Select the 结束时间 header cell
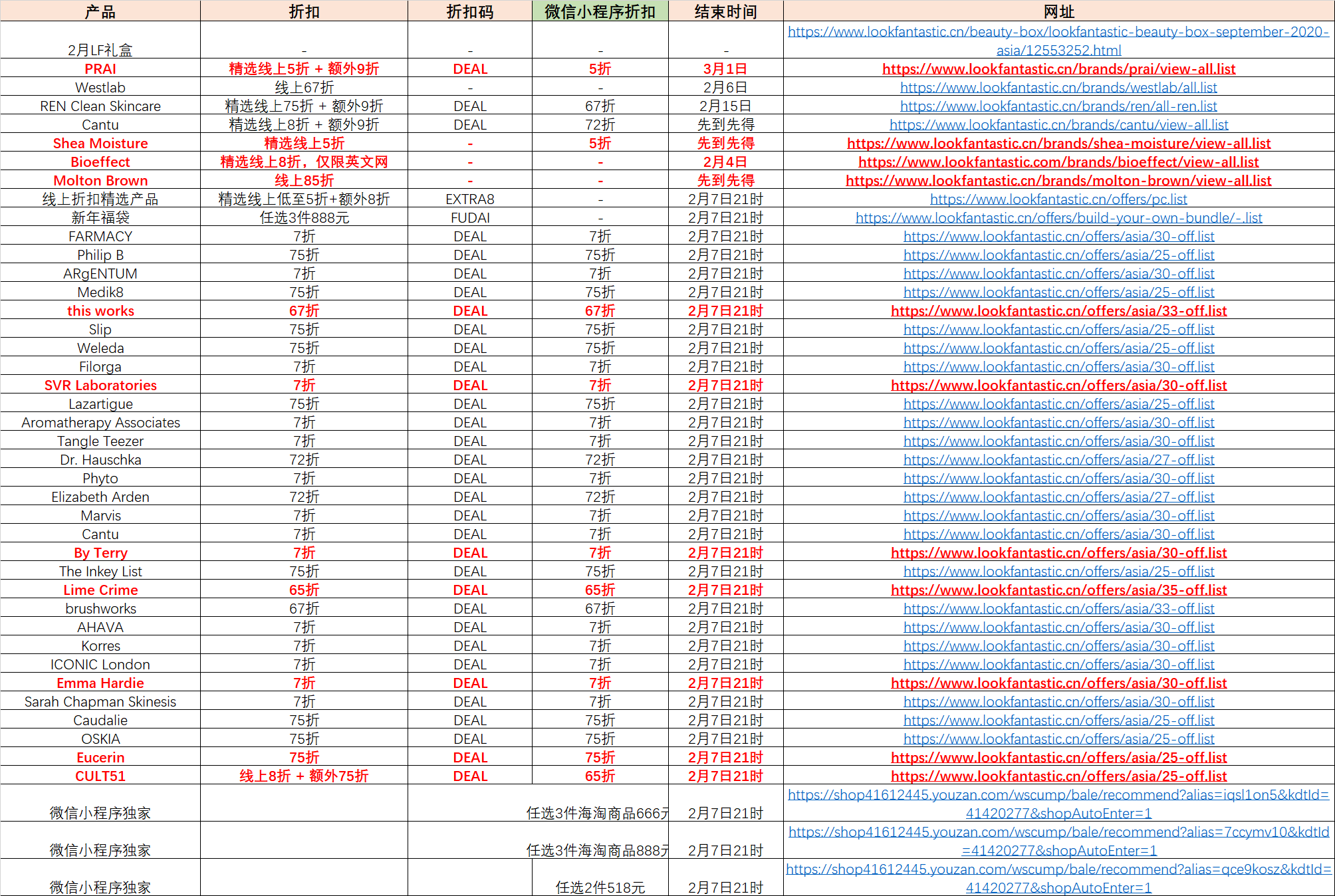Viewport: 1335px width, 896px height. [726, 11]
